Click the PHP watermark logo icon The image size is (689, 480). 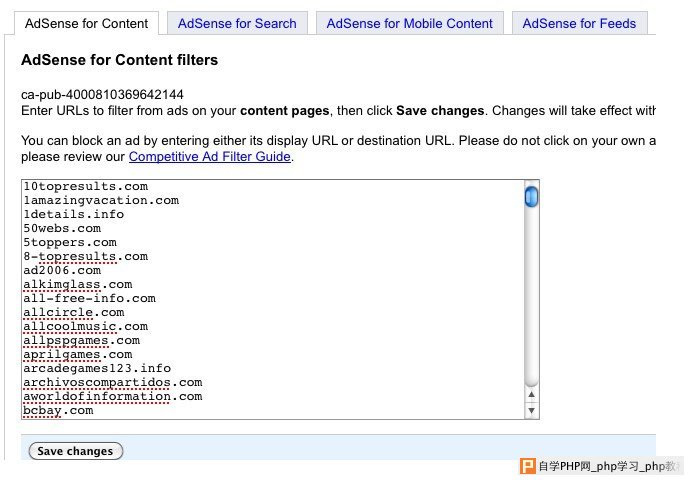click(x=525, y=467)
